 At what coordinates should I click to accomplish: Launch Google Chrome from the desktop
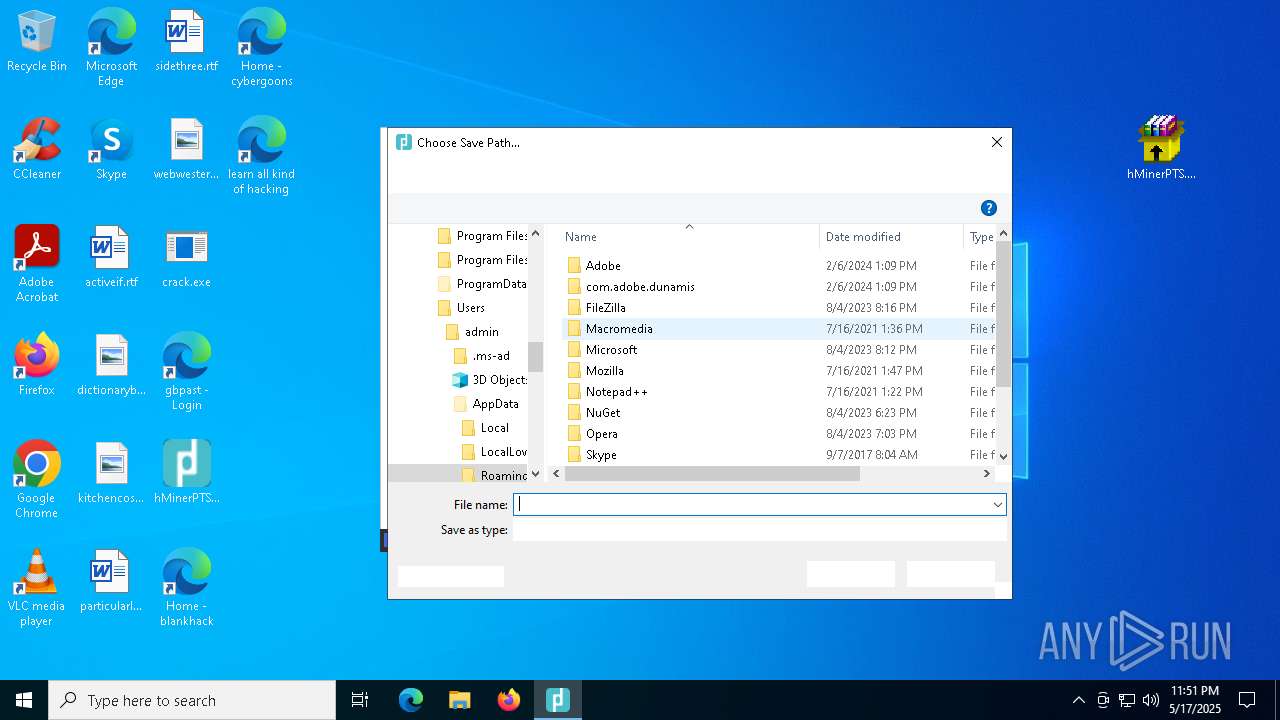tap(37, 480)
